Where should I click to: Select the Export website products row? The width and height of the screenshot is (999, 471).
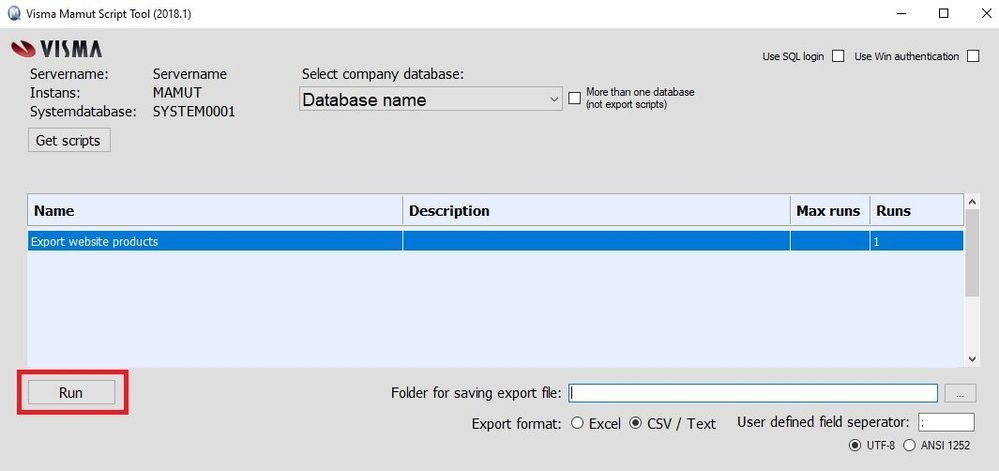495,242
